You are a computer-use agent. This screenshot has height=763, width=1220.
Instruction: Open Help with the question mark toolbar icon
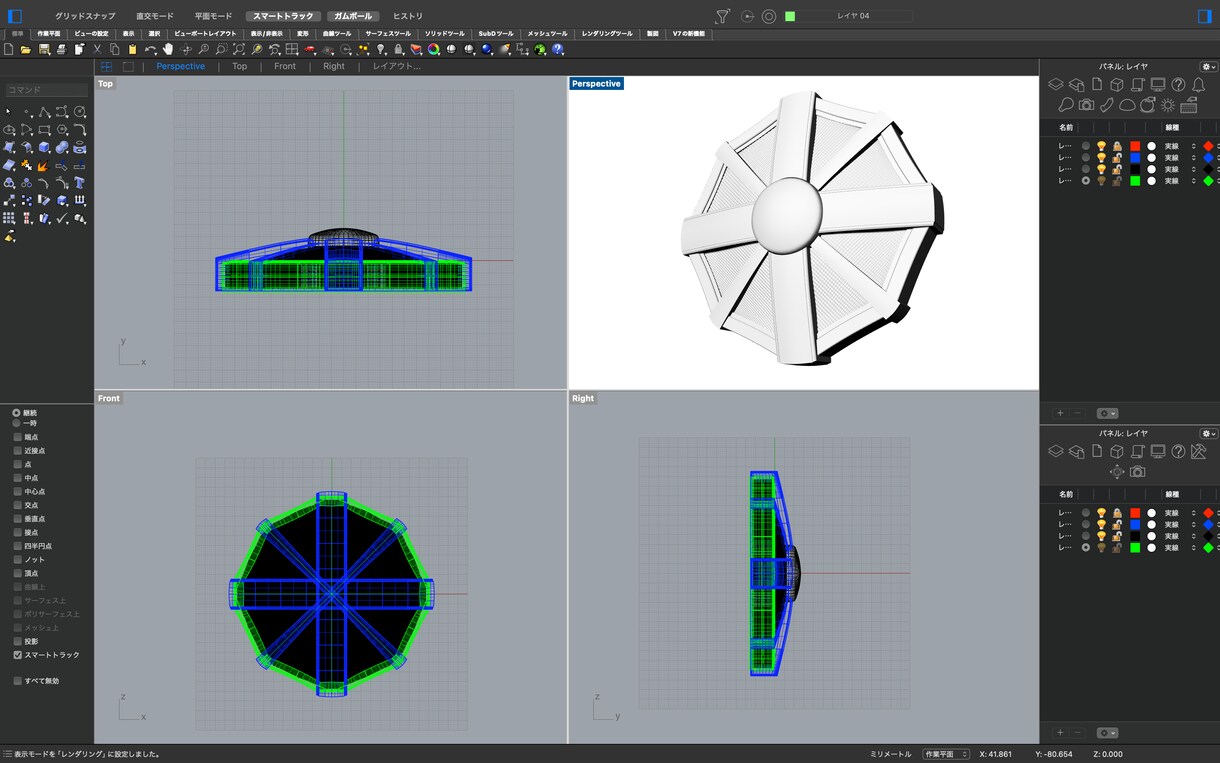point(557,49)
